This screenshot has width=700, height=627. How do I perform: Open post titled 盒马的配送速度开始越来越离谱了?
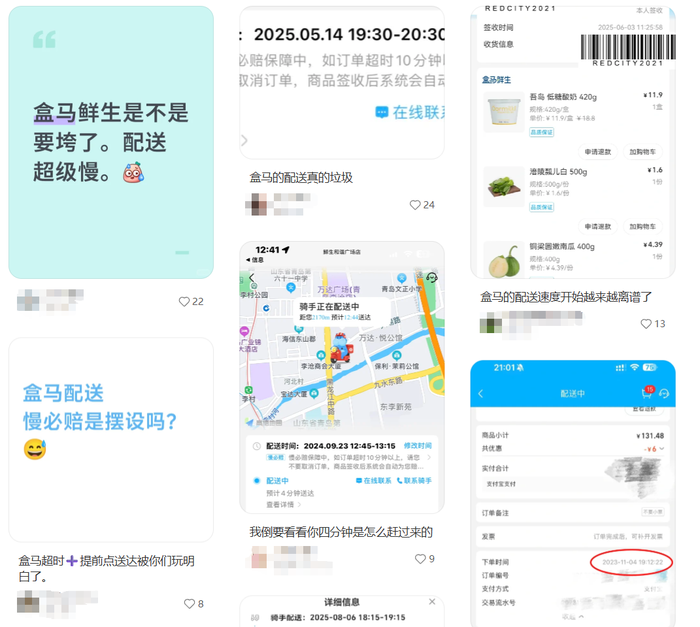tap(566, 297)
